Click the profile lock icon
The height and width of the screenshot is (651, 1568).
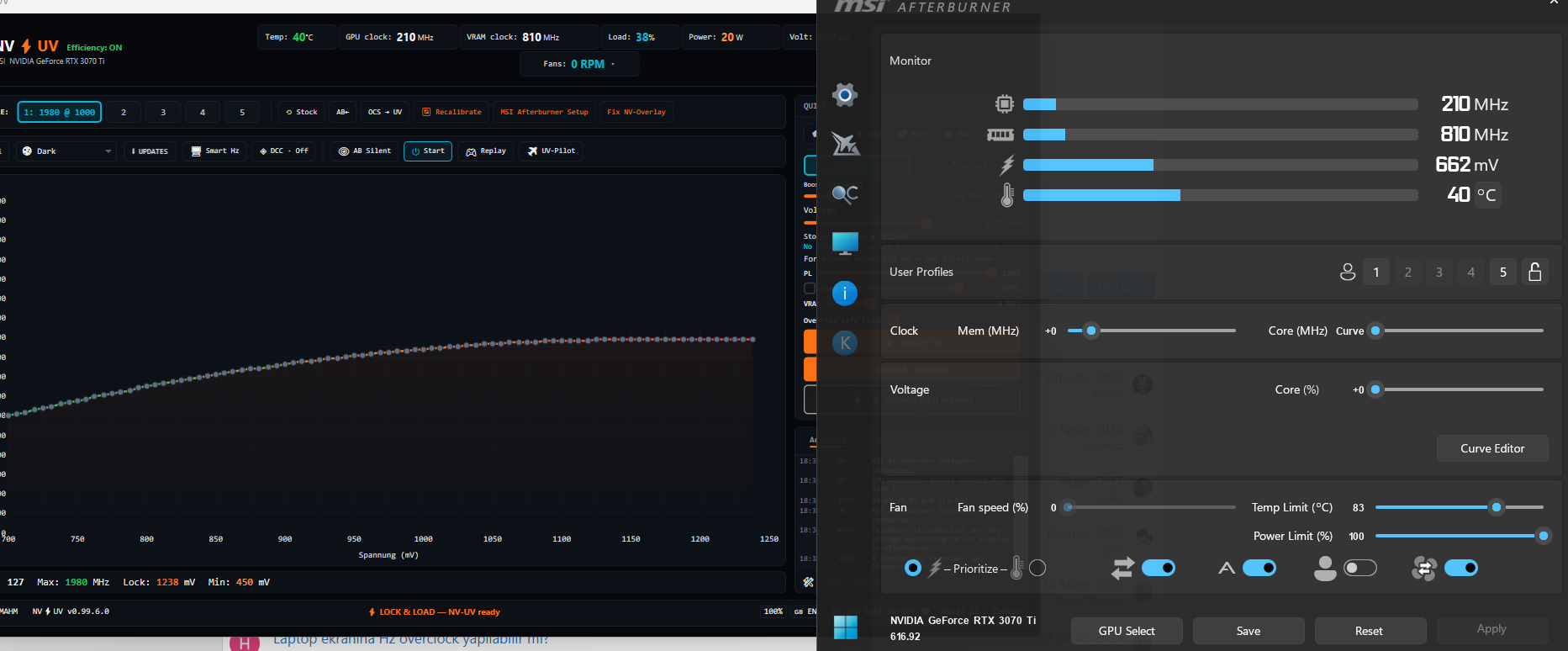1534,272
